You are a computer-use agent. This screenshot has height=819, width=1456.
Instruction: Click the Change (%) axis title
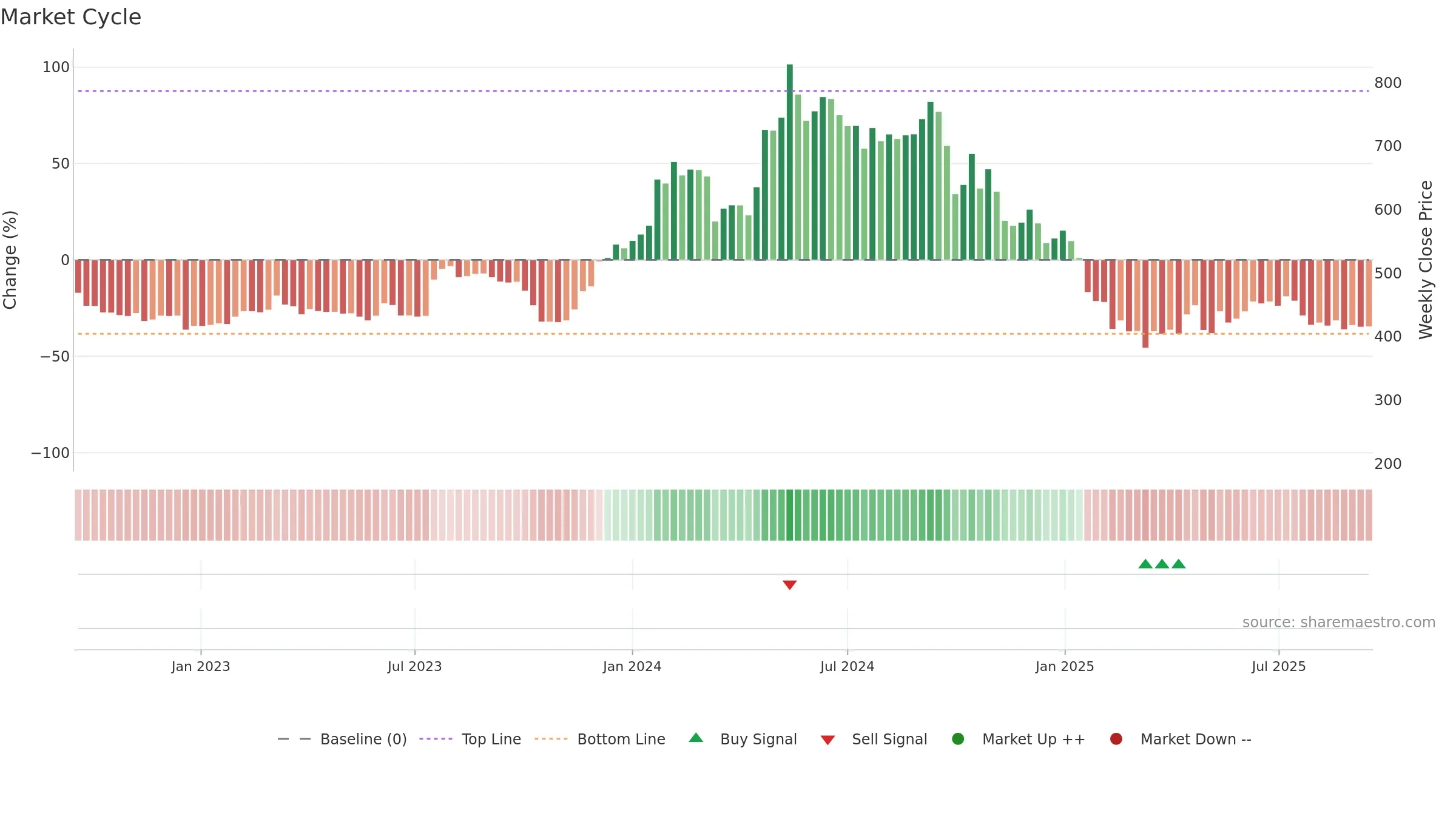tap(10, 260)
